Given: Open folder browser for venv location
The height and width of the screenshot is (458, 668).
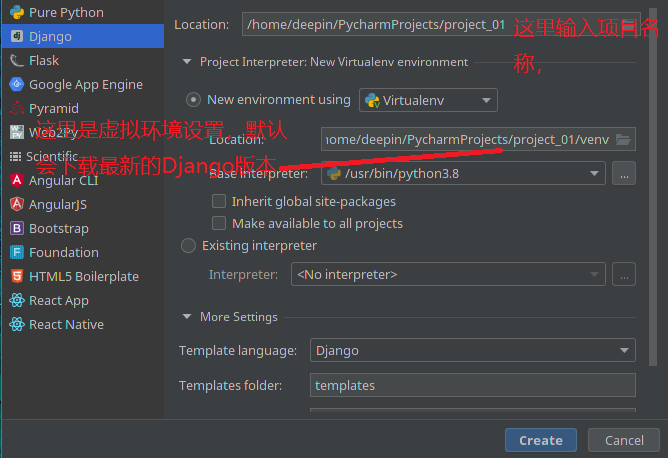Looking at the screenshot, I should [x=623, y=139].
